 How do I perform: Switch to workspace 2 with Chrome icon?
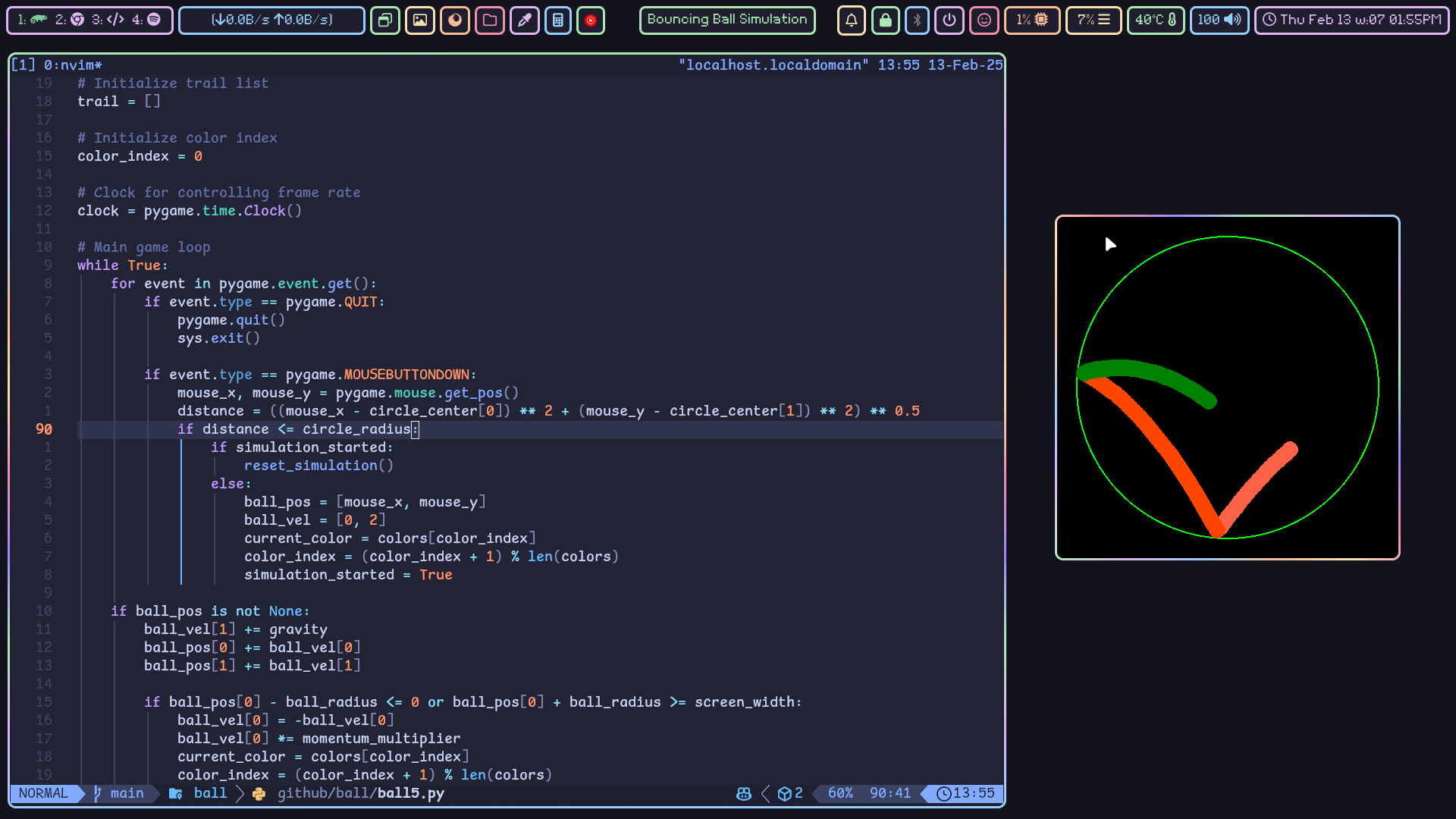point(70,20)
